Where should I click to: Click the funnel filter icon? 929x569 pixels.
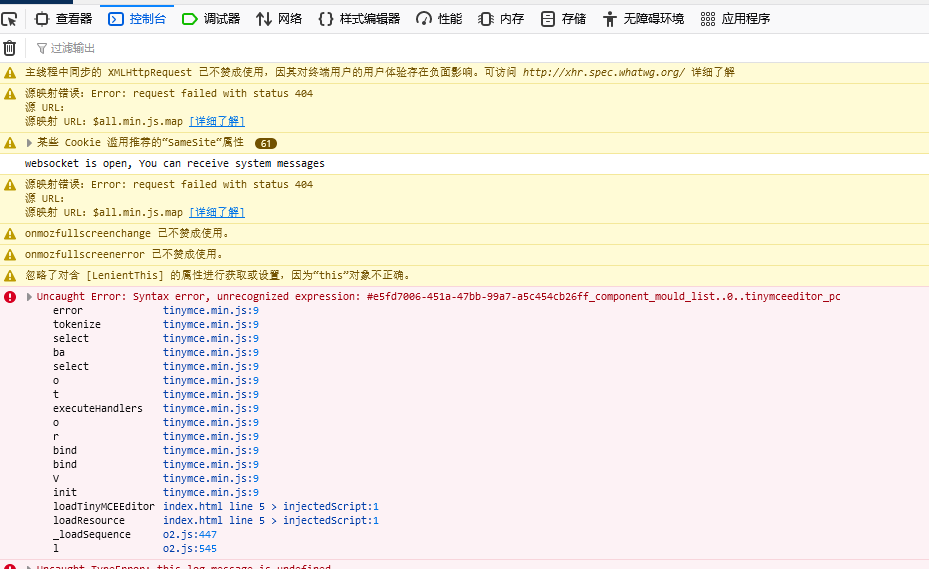coord(41,48)
